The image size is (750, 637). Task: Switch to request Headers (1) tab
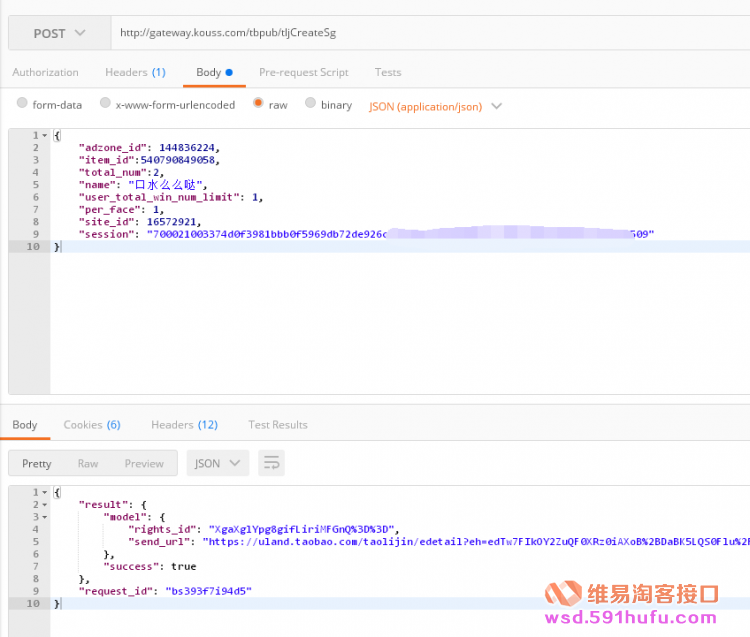tap(135, 72)
